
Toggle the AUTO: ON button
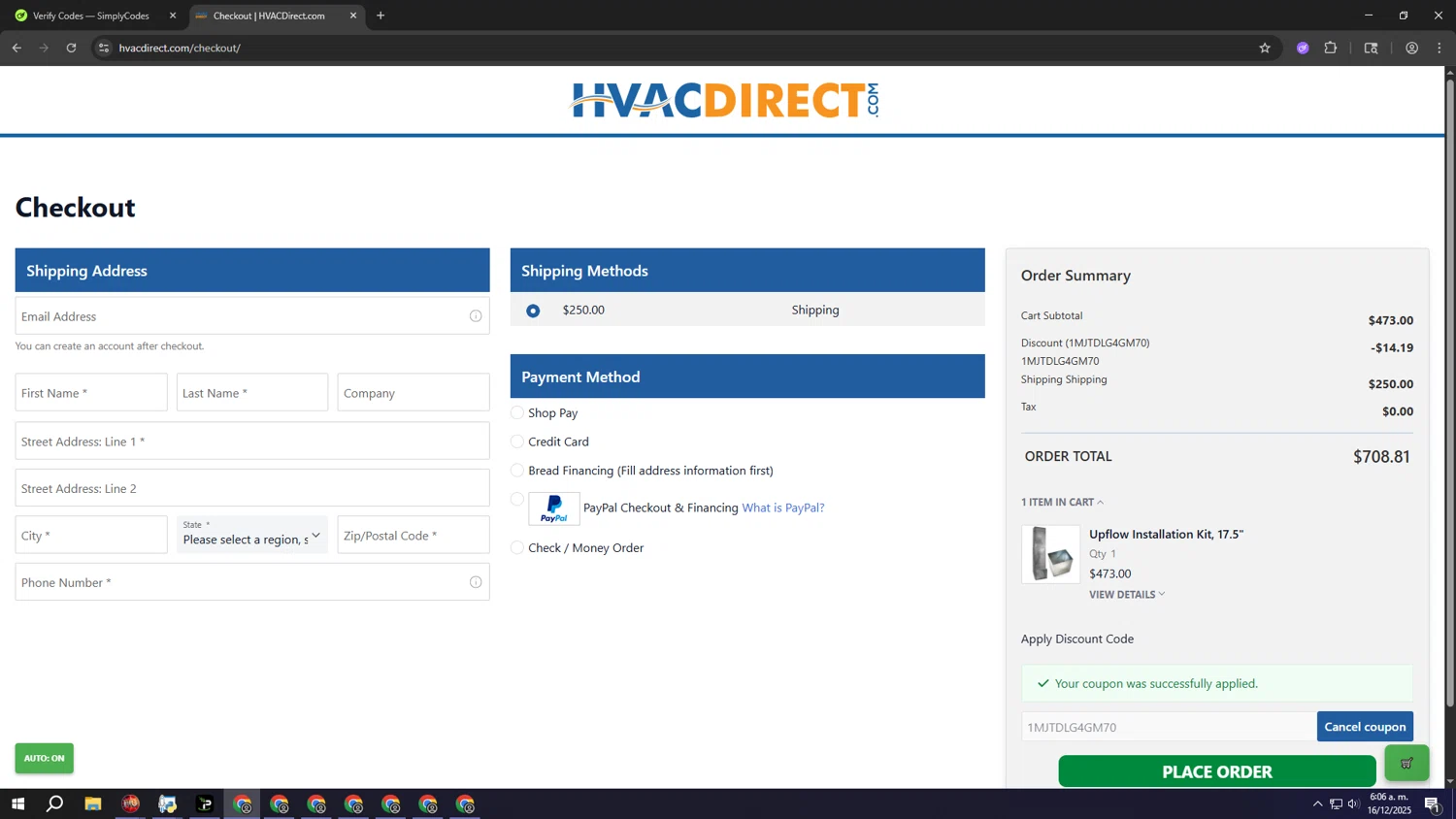(x=45, y=758)
